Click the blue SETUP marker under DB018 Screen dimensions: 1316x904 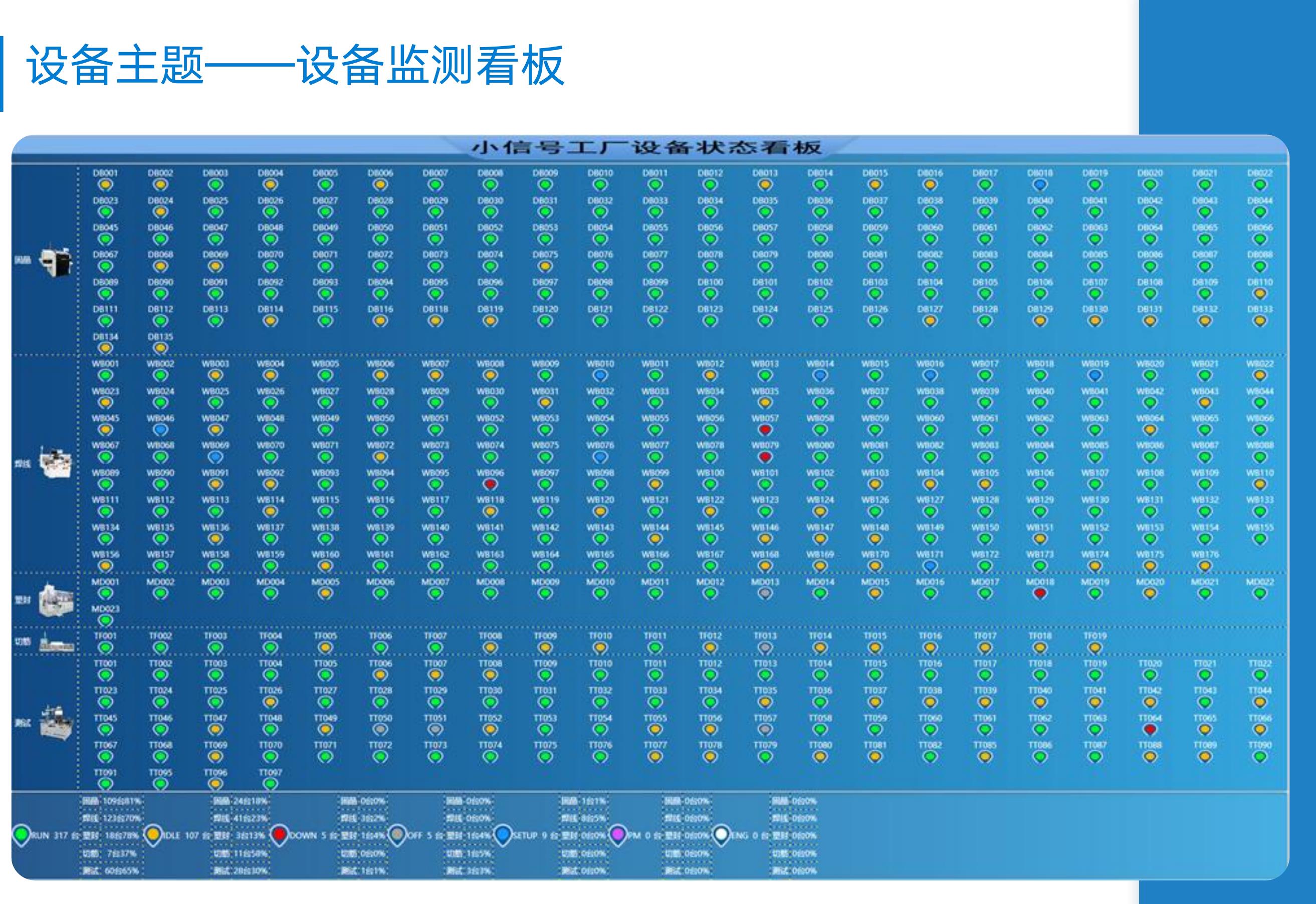(1039, 184)
